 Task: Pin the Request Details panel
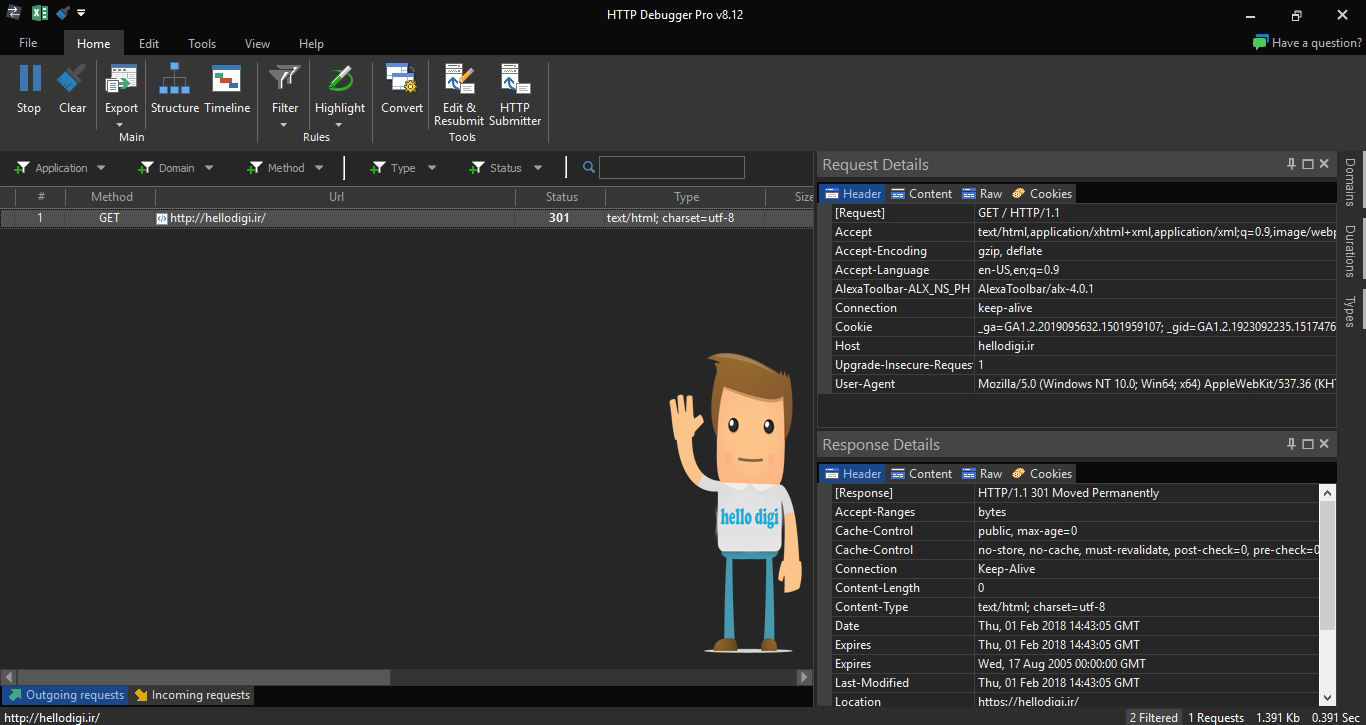(1291, 164)
